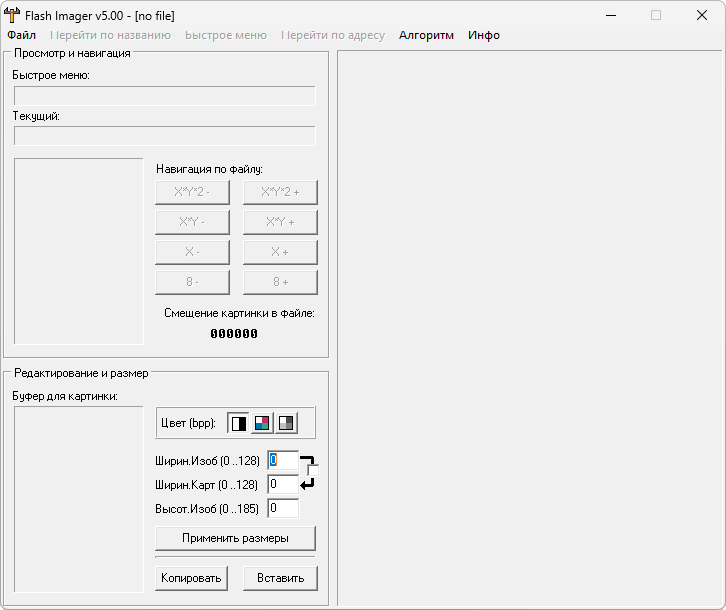726x610 pixels.
Task: Click the Цвет (bpp) label
Action: click(188, 423)
